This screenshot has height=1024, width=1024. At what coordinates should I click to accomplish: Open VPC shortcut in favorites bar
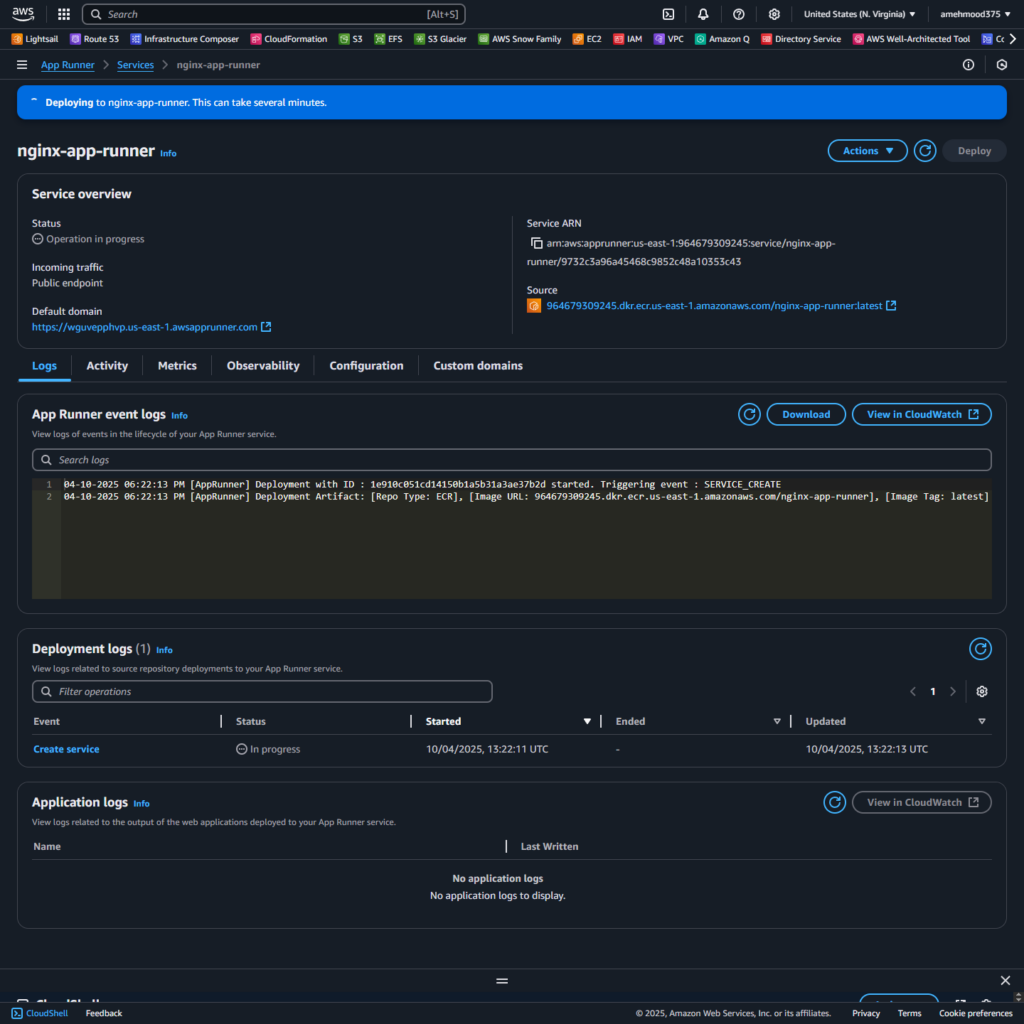pyautogui.click(x=669, y=39)
